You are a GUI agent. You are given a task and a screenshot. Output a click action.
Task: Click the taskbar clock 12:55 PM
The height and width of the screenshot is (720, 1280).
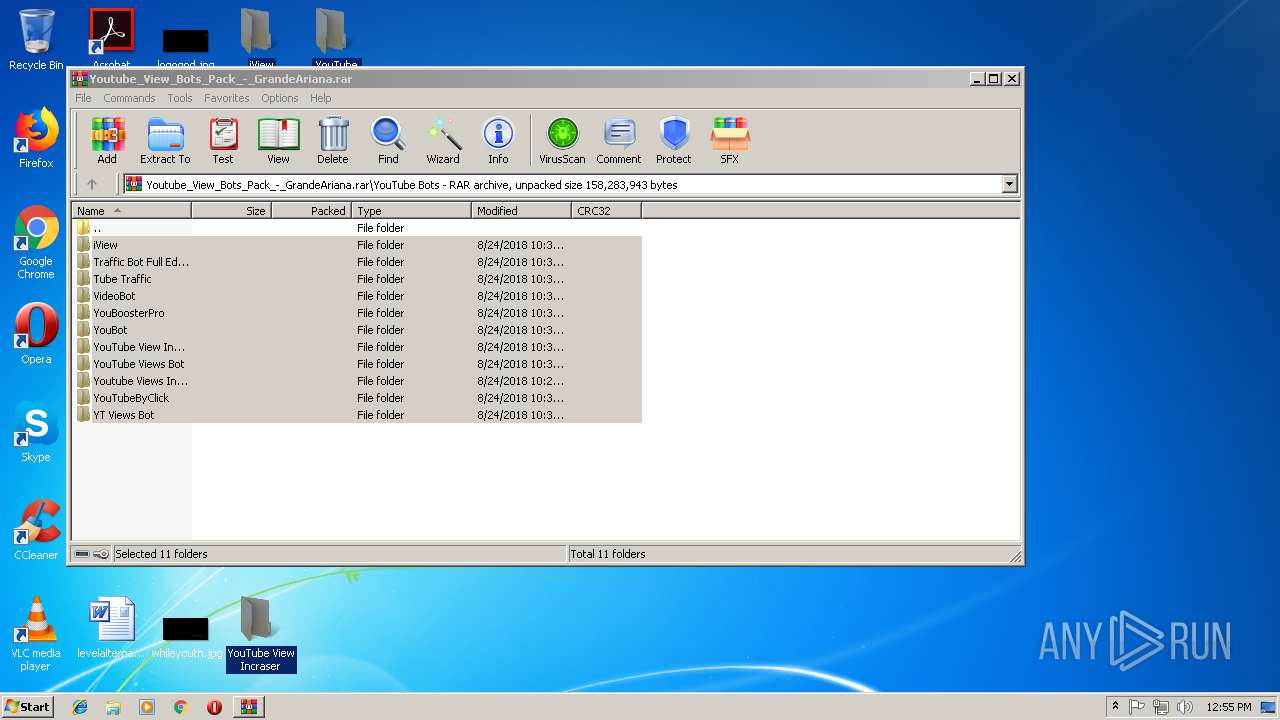coord(1228,707)
